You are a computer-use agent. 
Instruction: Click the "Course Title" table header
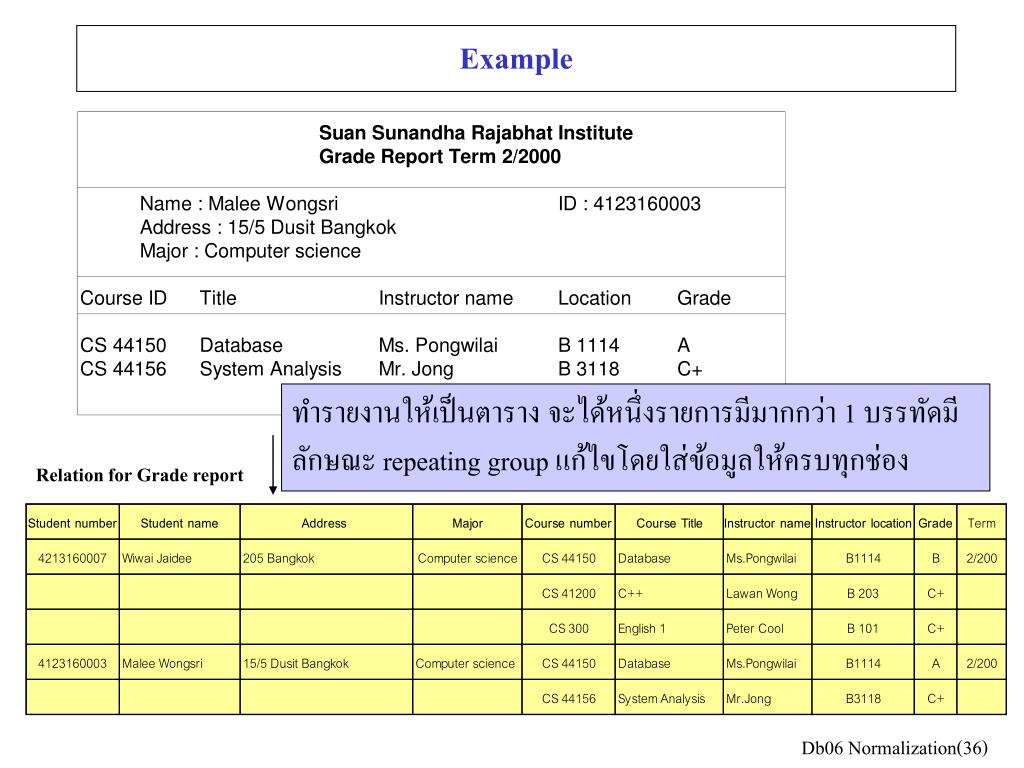click(669, 523)
